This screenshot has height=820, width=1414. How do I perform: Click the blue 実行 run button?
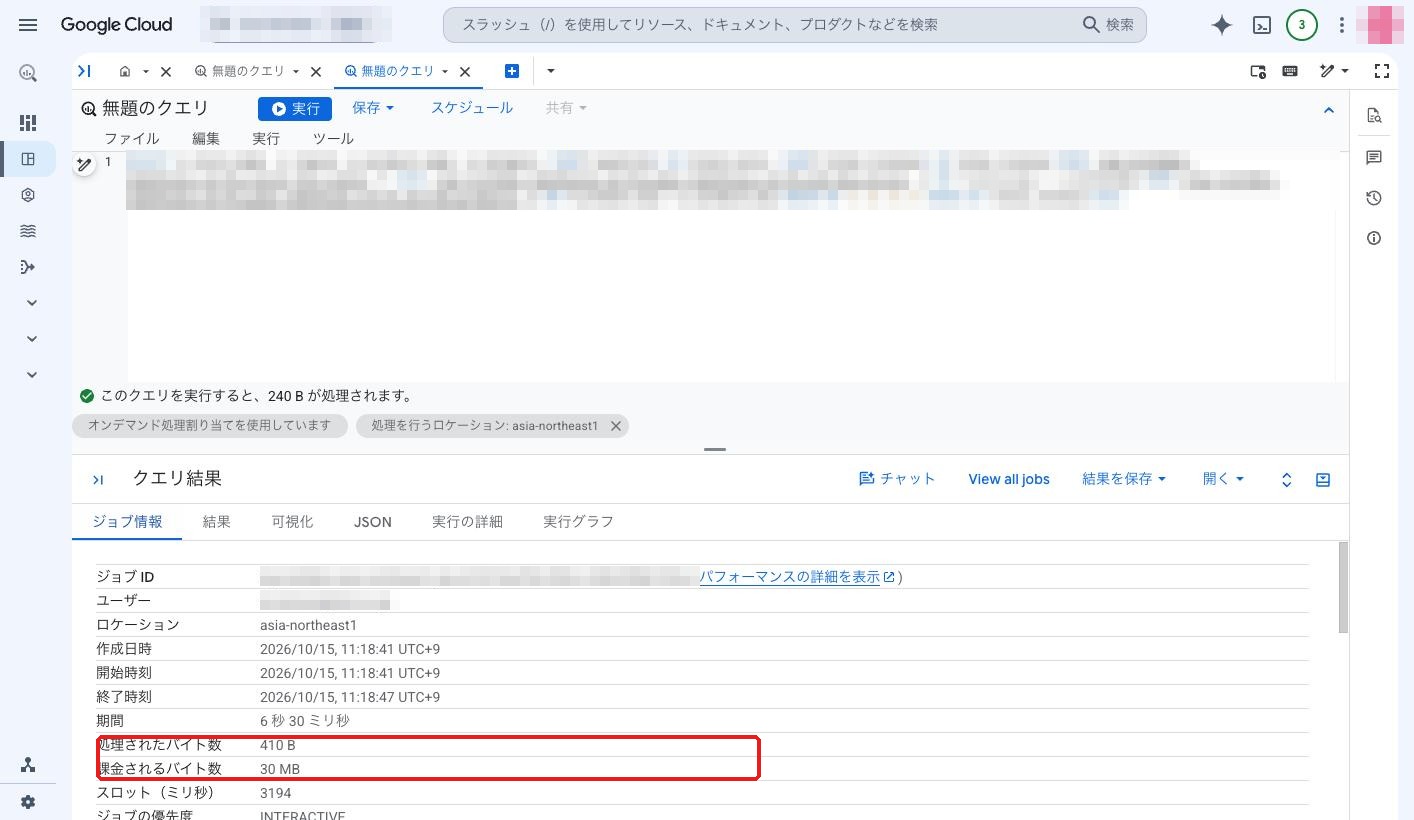pyautogui.click(x=295, y=109)
